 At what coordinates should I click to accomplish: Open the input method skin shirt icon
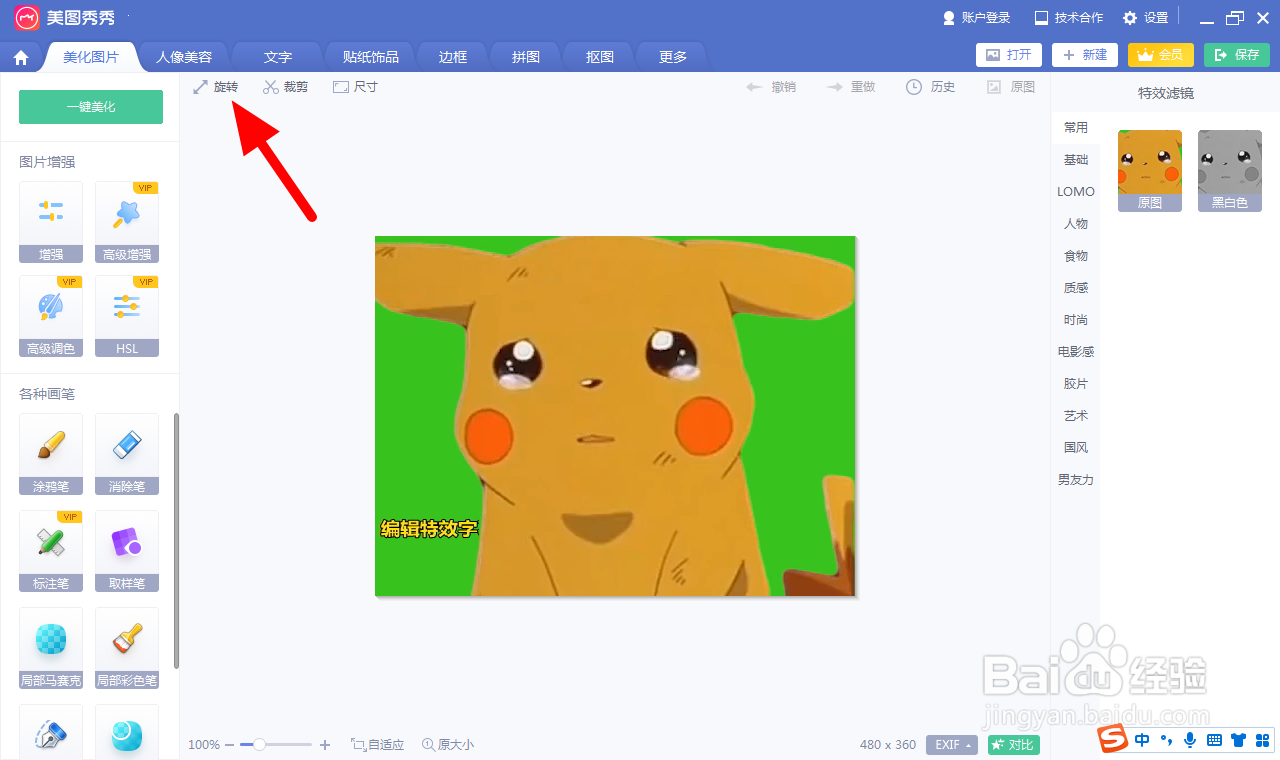click(1239, 740)
